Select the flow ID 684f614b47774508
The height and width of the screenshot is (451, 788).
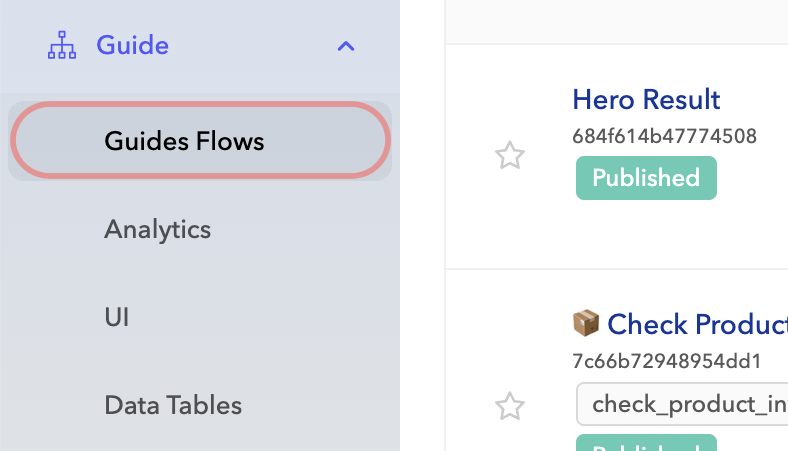click(x=664, y=136)
